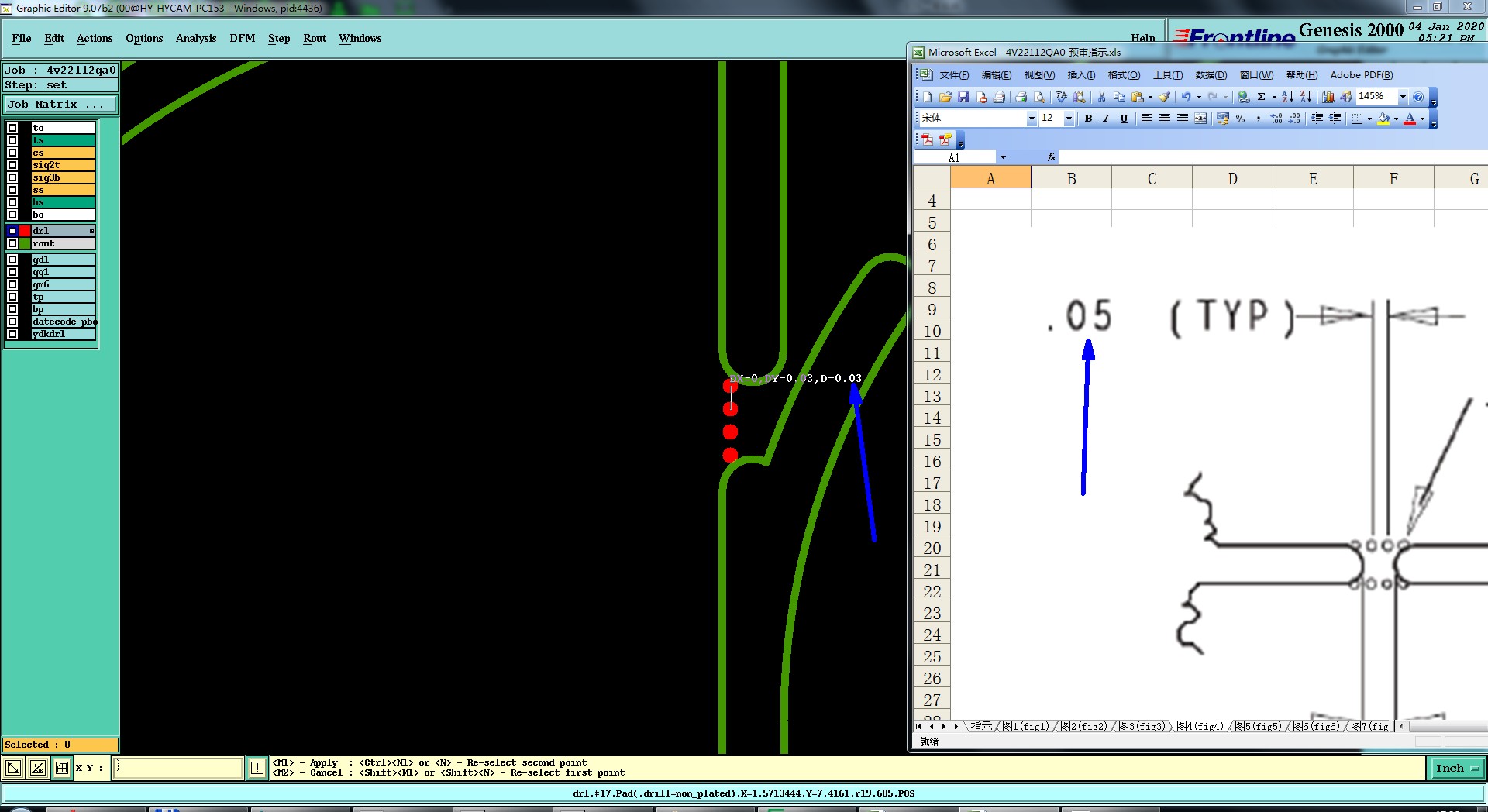Image resolution: width=1488 pixels, height=812 pixels.
Task: Click New workbook icon in Excel toolbar
Action: pos(927,97)
